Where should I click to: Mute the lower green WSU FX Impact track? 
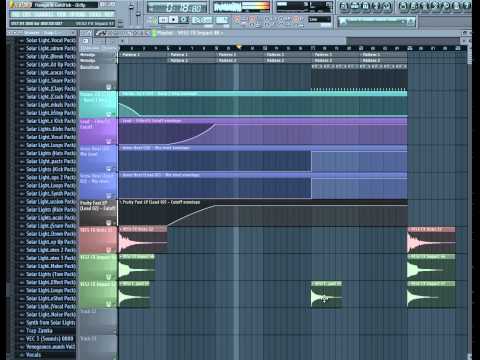point(108,304)
